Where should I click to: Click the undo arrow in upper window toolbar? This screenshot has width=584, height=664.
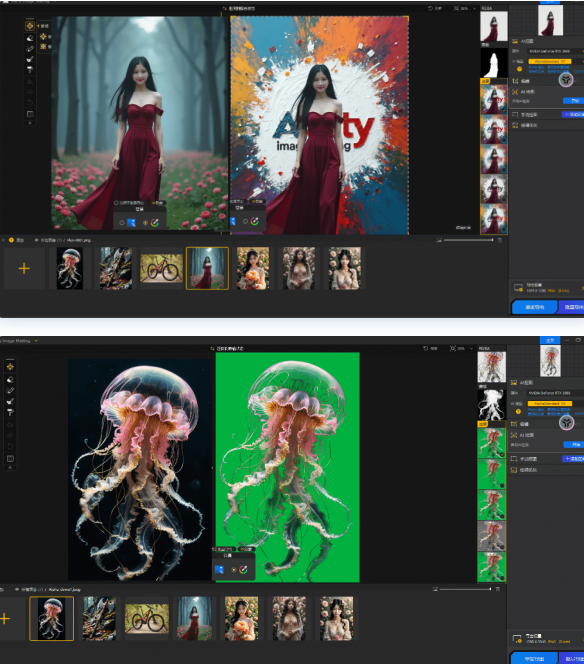30,82
